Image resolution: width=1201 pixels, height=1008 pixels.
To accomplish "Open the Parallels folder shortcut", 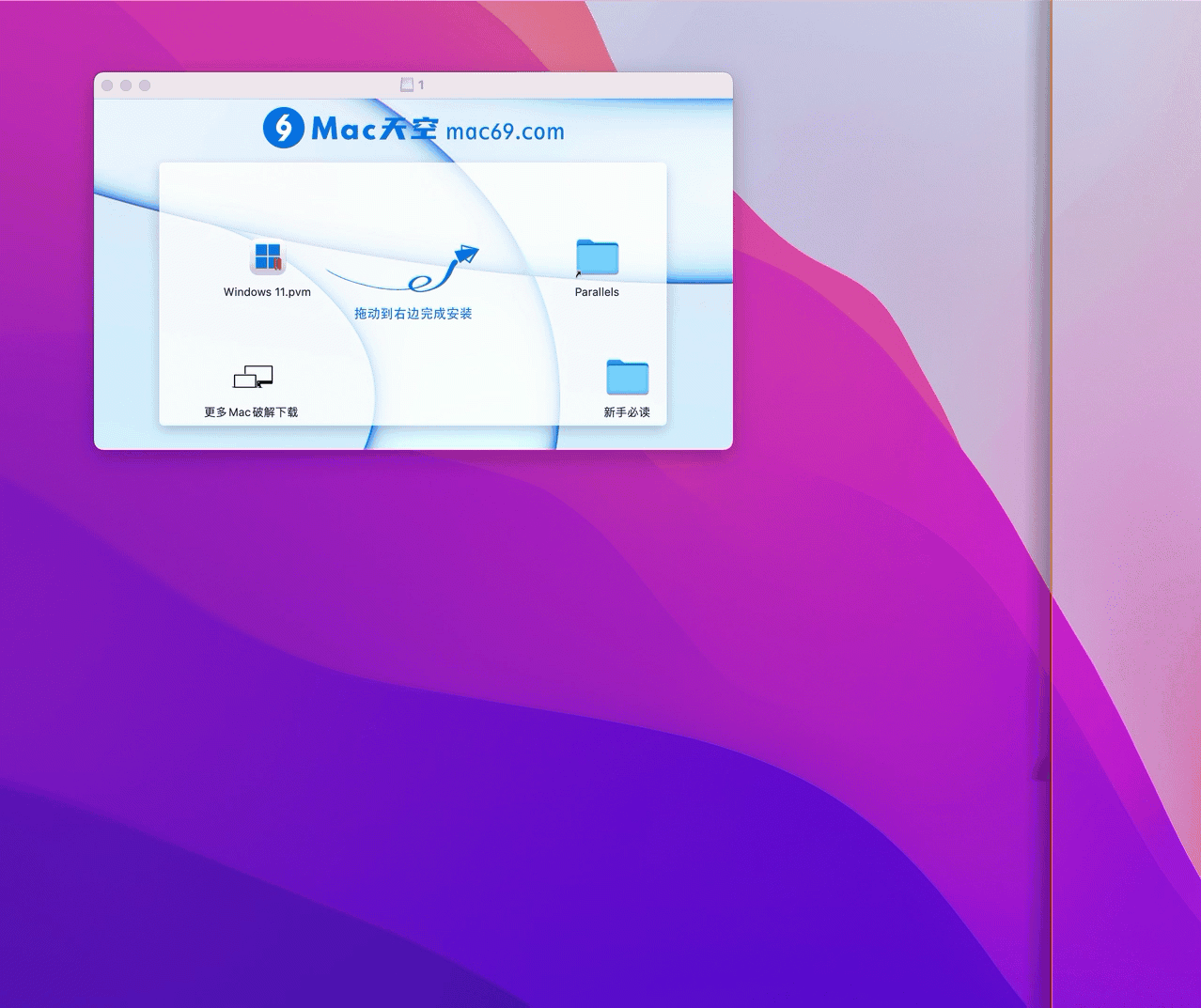I will click(597, 257).
